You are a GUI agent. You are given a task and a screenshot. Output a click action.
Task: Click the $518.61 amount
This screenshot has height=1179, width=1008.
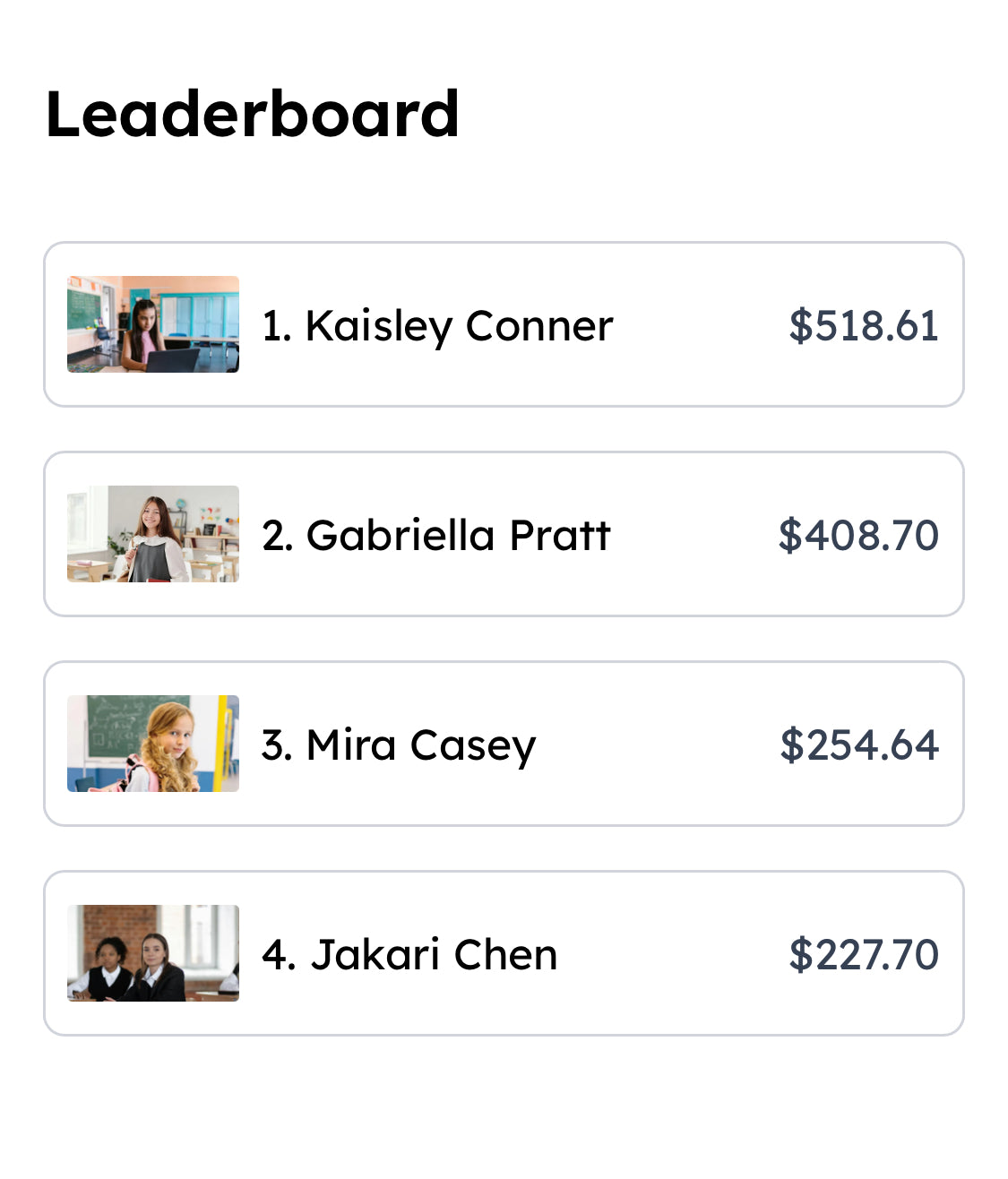click(863, 325)
